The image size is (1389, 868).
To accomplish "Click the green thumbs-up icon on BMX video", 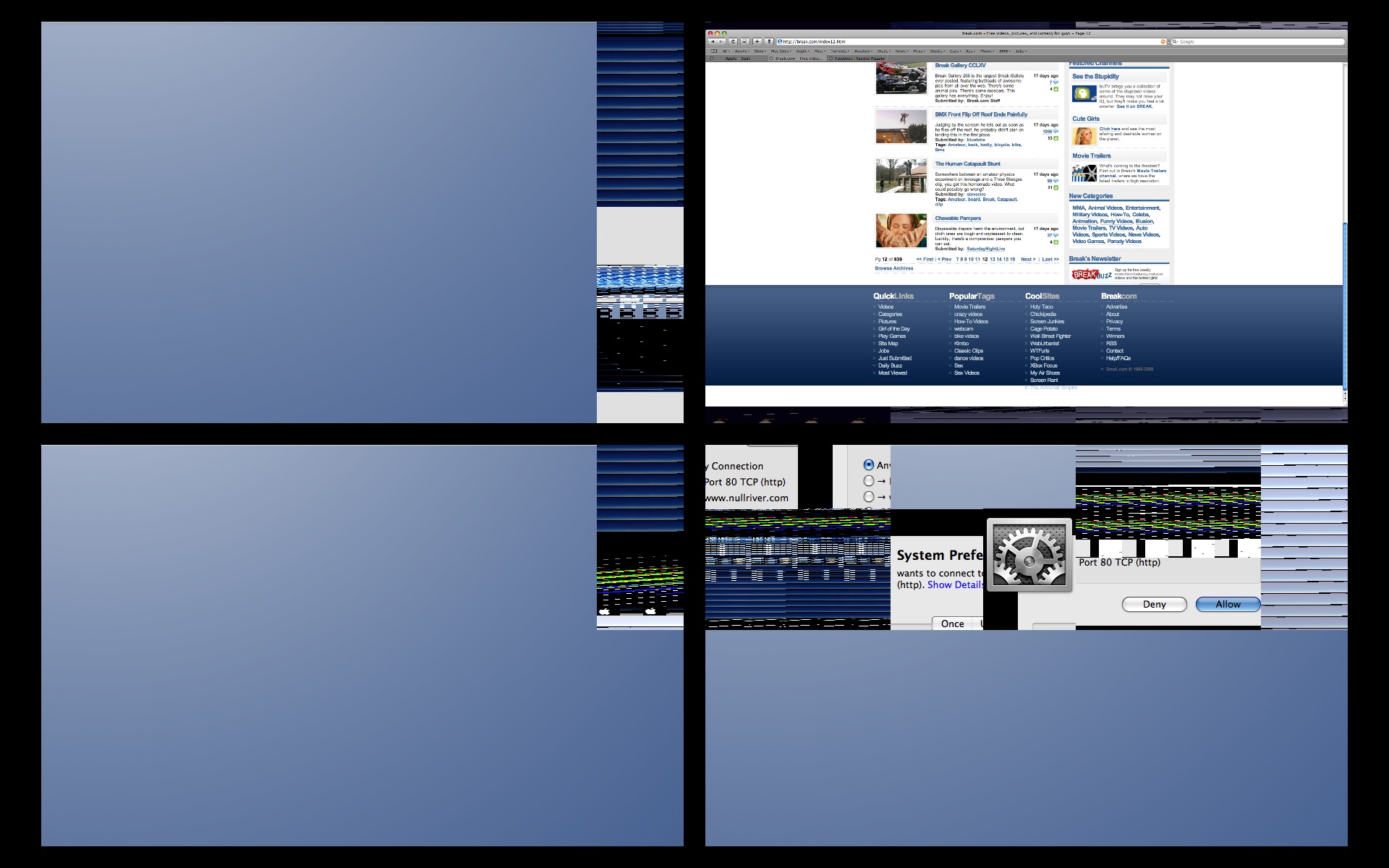I will pyautogui.click(x=1055, y=137).
